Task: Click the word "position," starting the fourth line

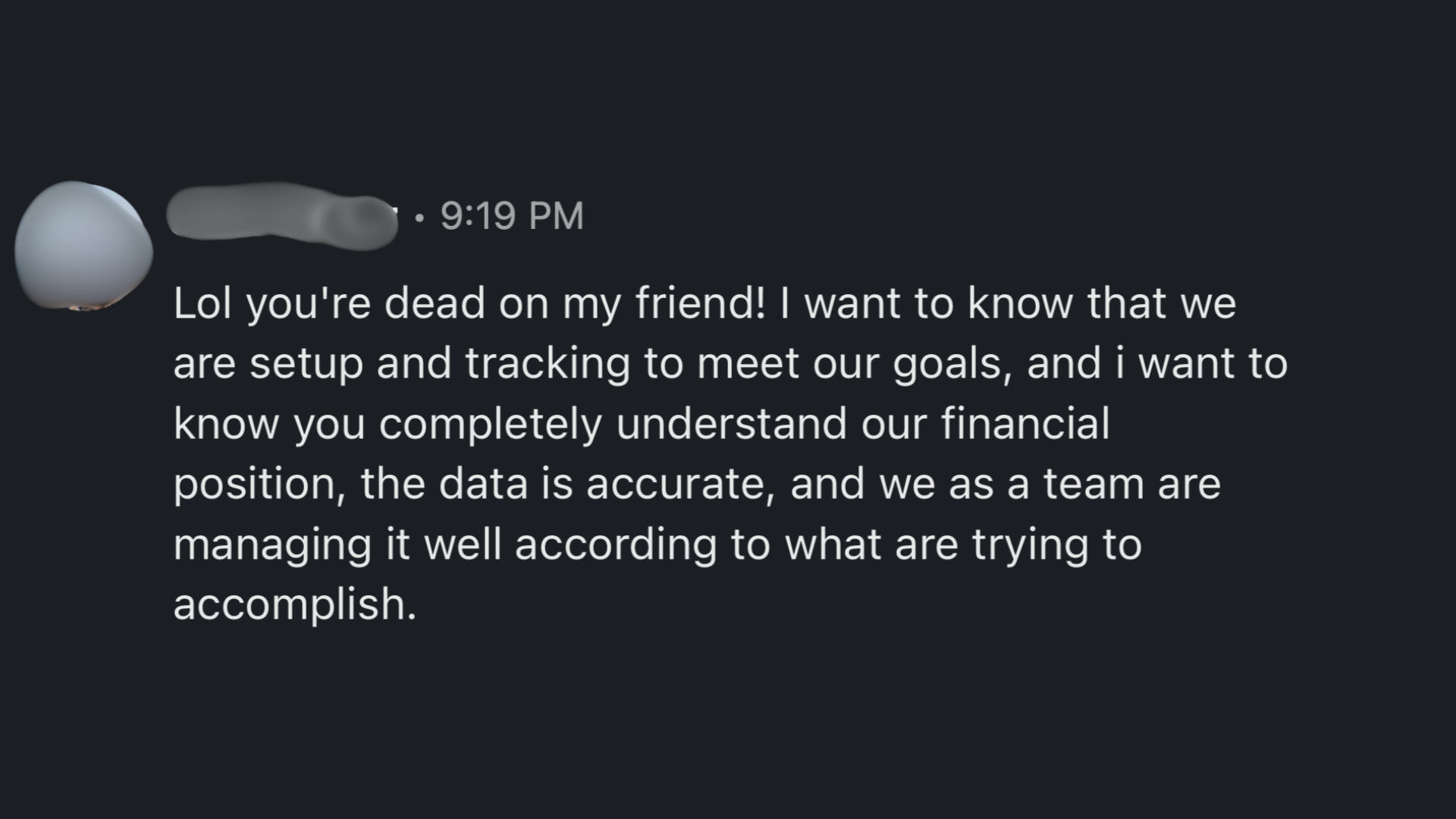Action: (x=259, y=485)
